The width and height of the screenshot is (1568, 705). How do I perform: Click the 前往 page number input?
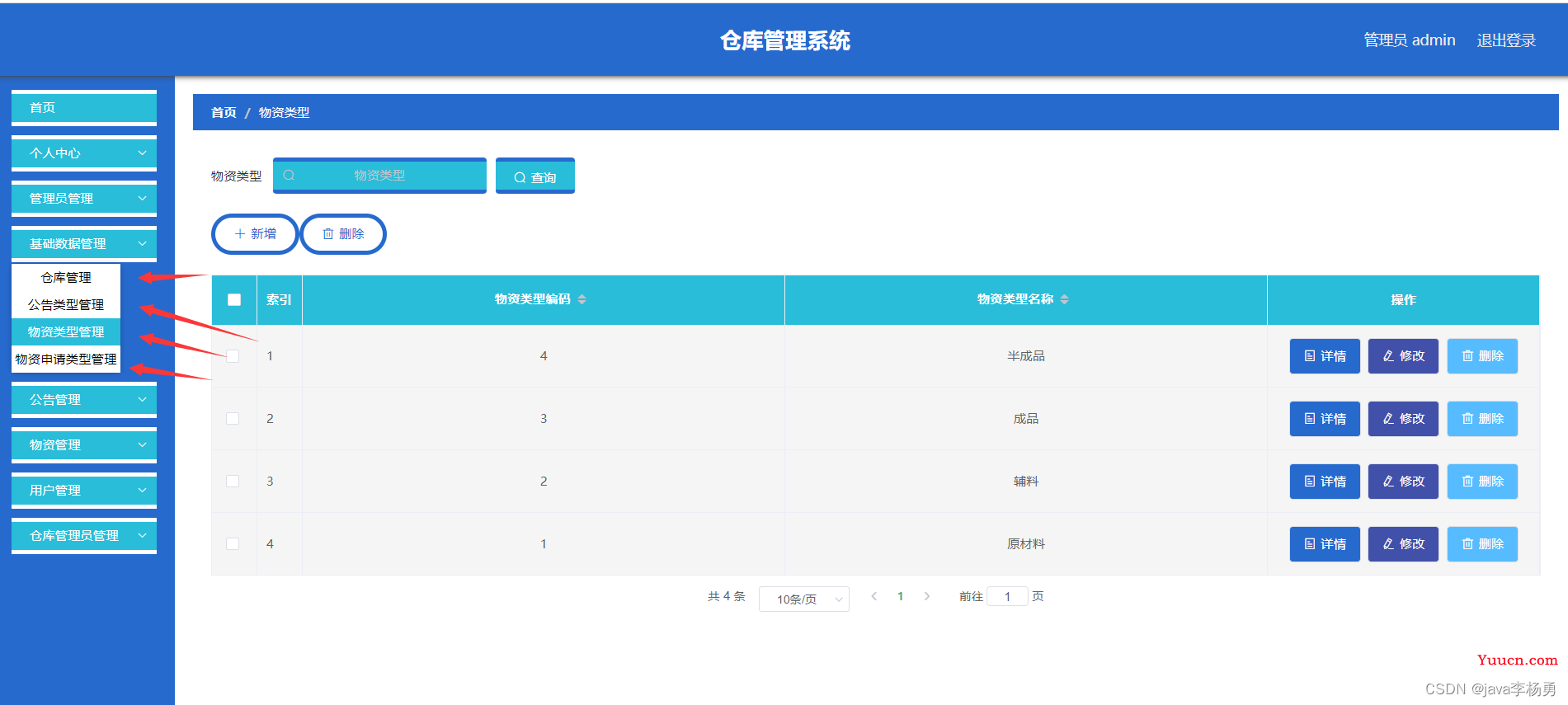pos(1007,596)
